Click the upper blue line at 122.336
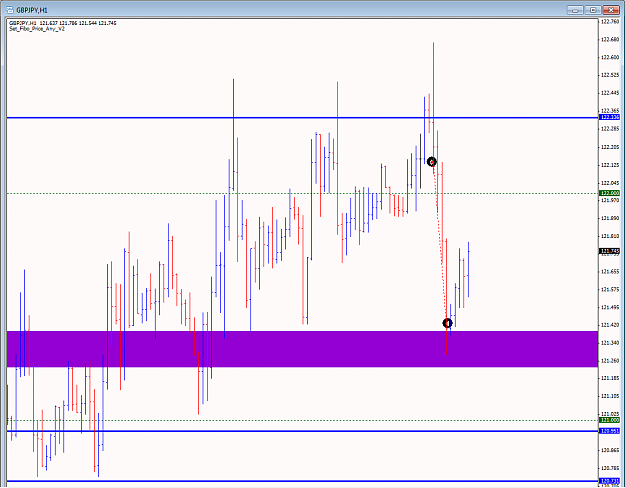Image resolution: width=625 pixels, height=488 pixels. click(303, 118)
